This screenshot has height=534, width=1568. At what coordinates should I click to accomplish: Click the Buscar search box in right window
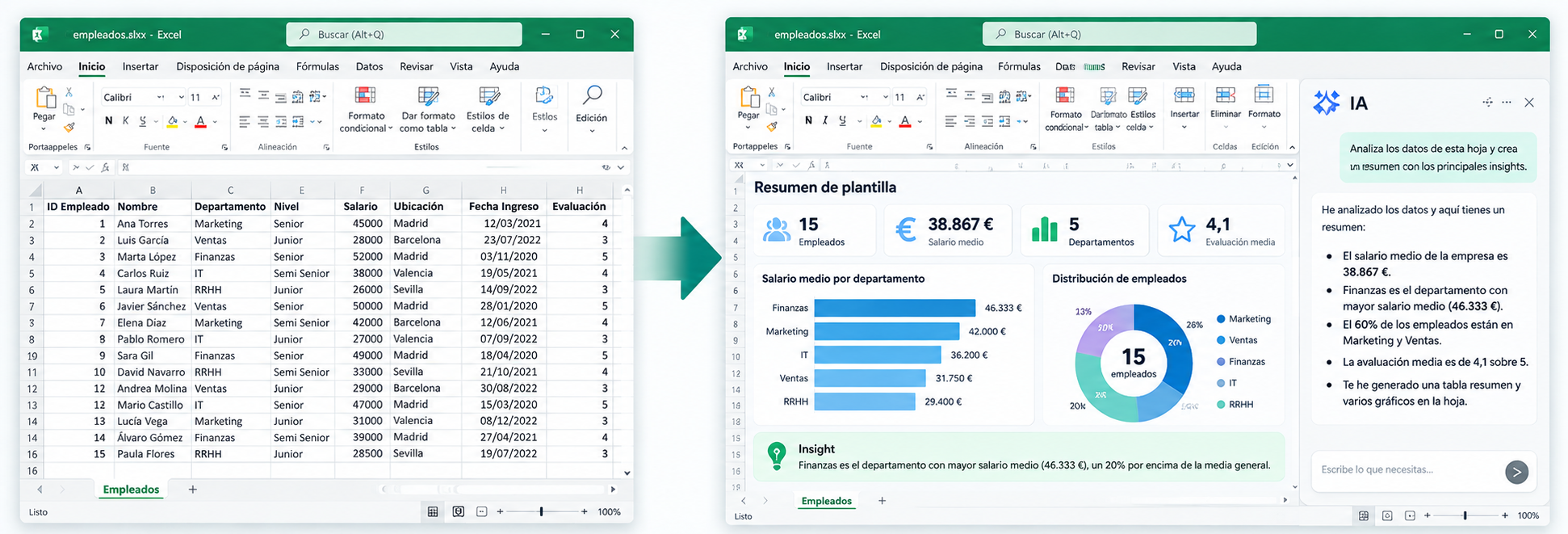(x=1119, y=34)
